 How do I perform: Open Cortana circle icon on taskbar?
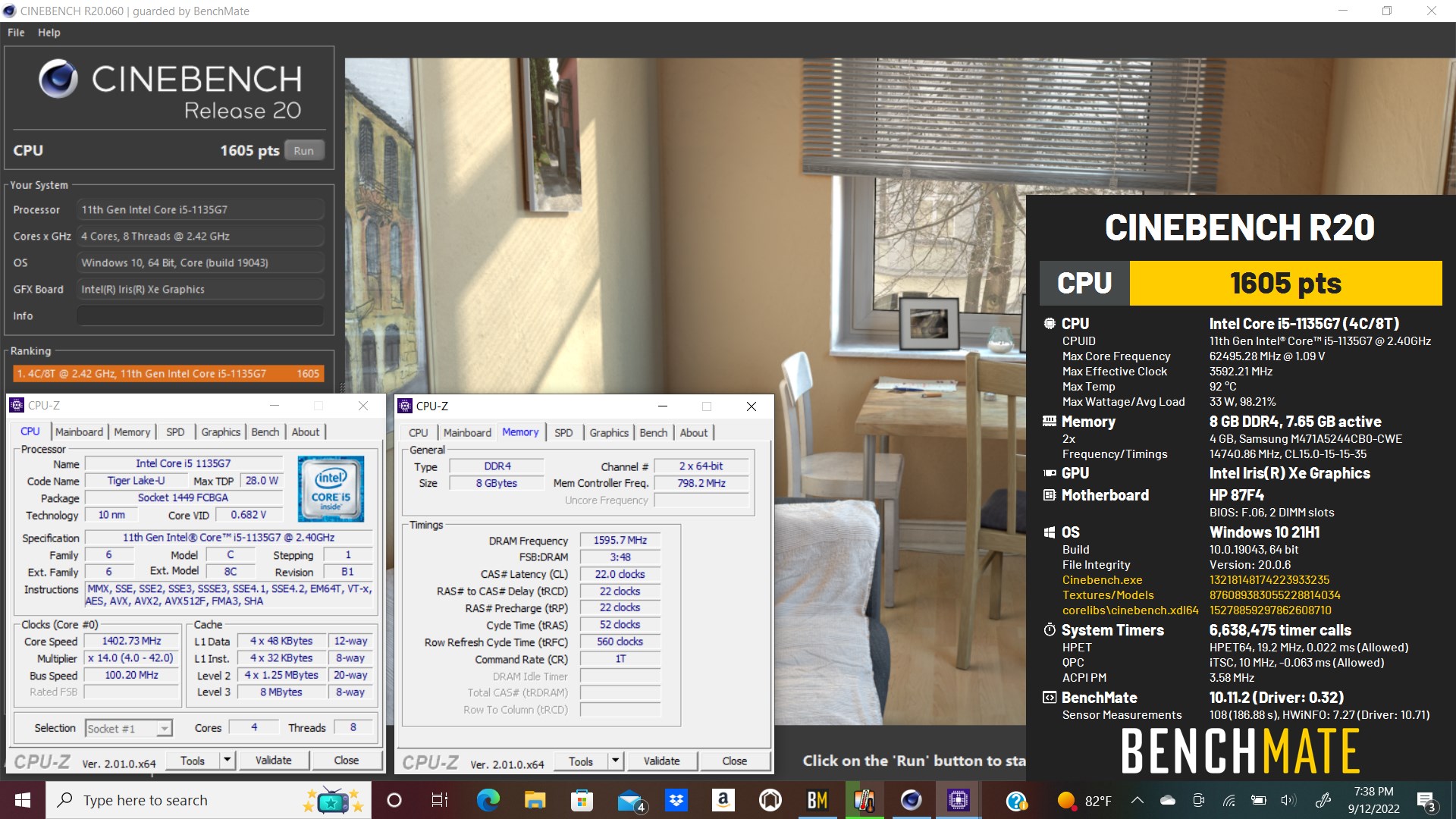(394, 800)
